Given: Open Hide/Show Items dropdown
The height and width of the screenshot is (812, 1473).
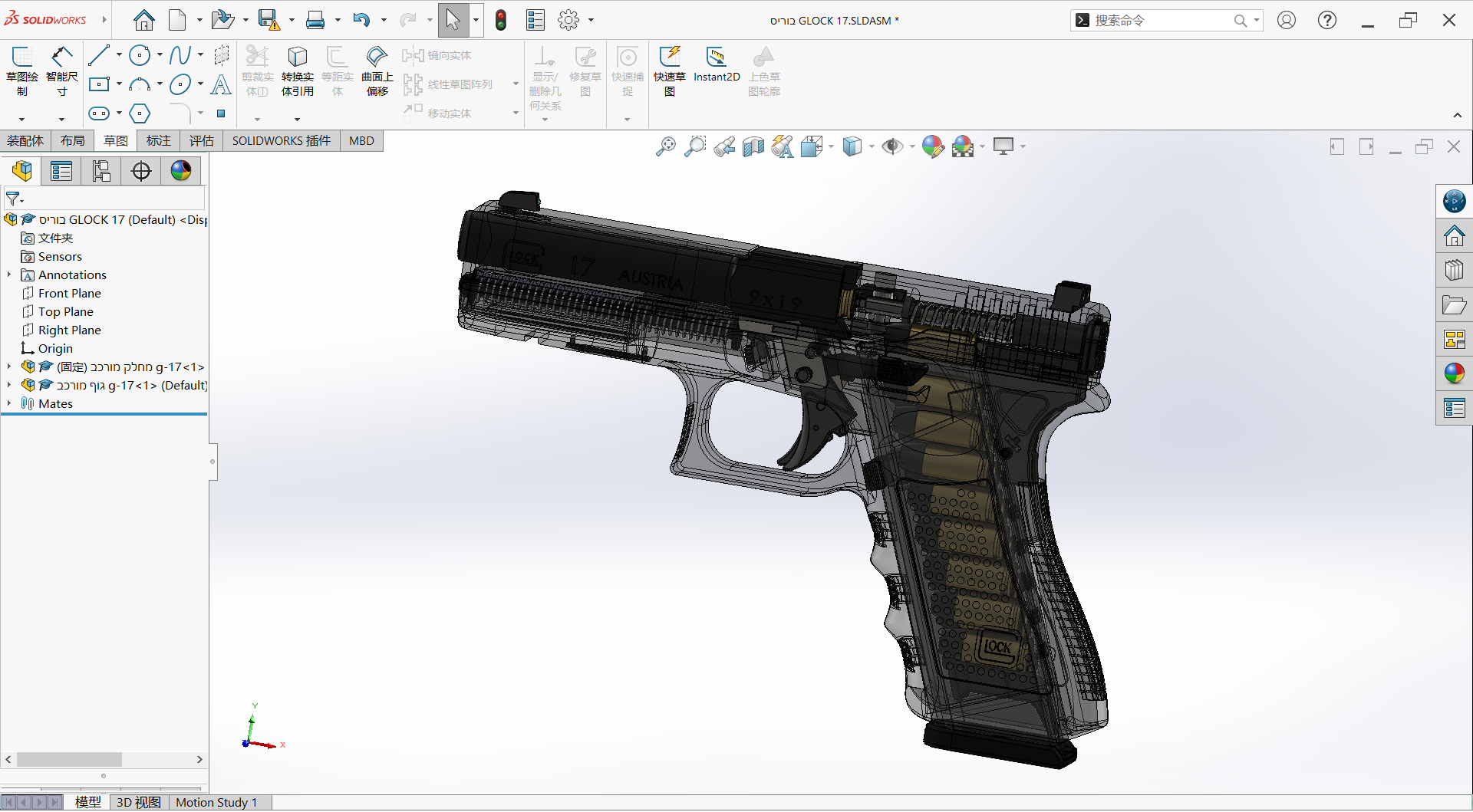Looking at the screenshot, I should [912, 146].
